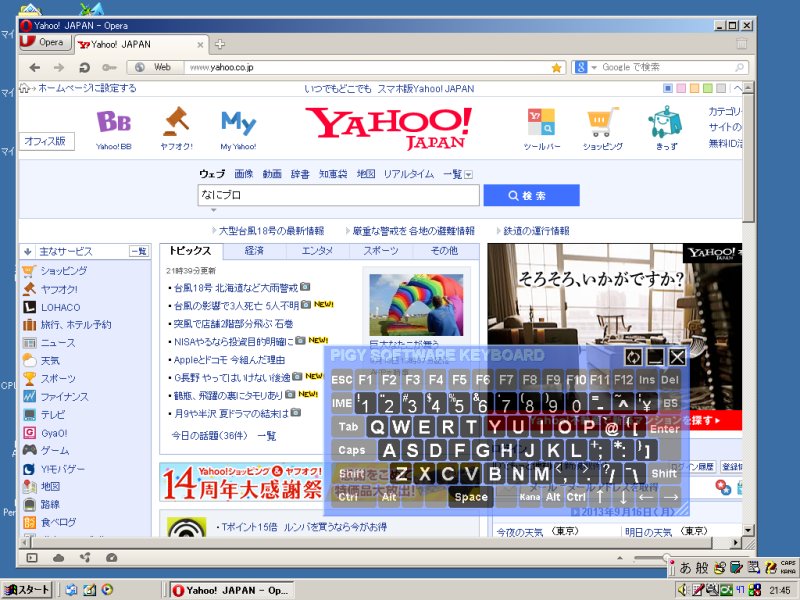Viewport: 800px width, 600px height.
Task: Toggle Caps key on software keyboard
Action: (352, 451)
